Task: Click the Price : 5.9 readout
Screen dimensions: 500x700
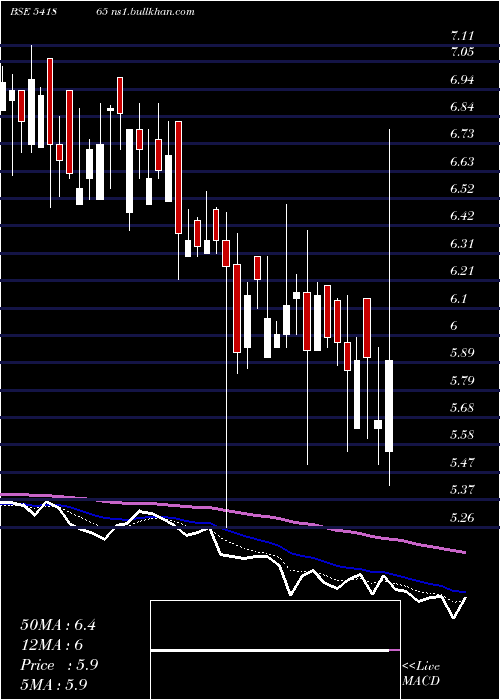Action: (x=59, y=665)
